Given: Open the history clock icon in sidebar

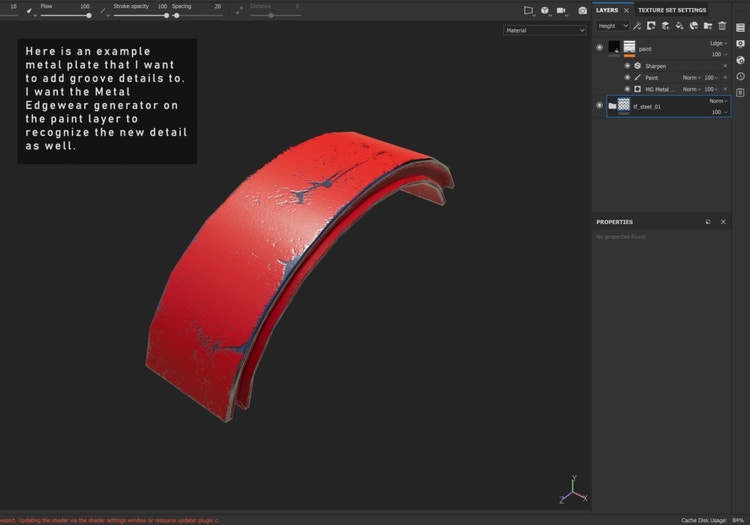Looking at the screenshot, I should pyautogui.click(x=740, y=77).
